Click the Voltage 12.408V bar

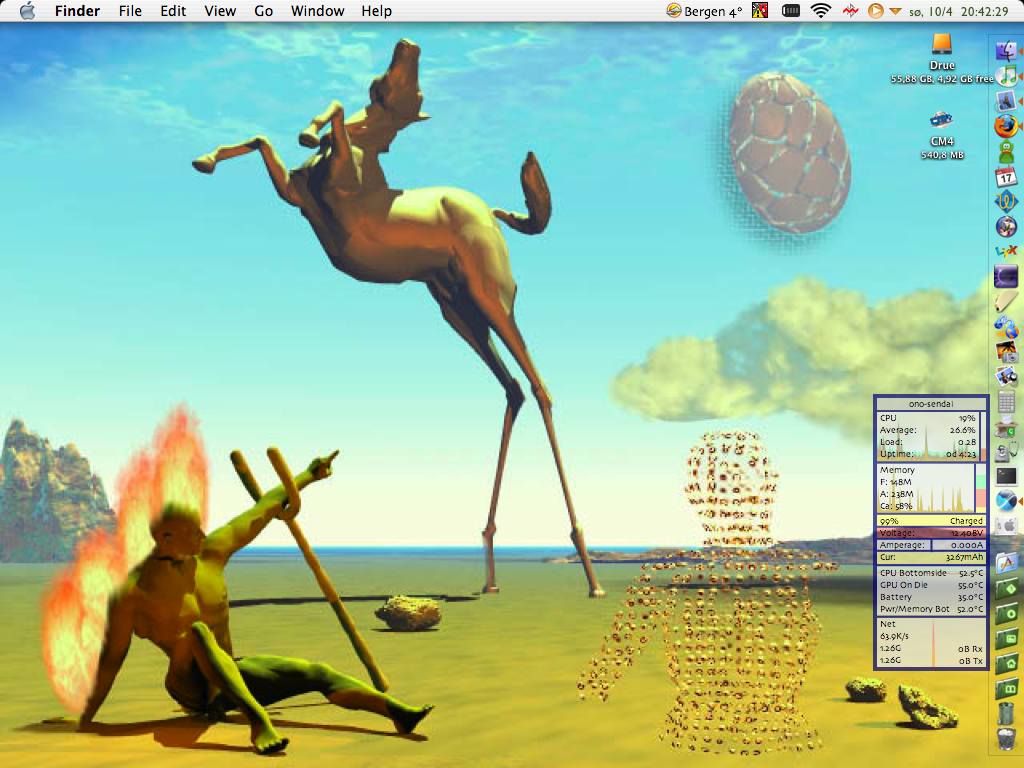[x=931, y=533]
